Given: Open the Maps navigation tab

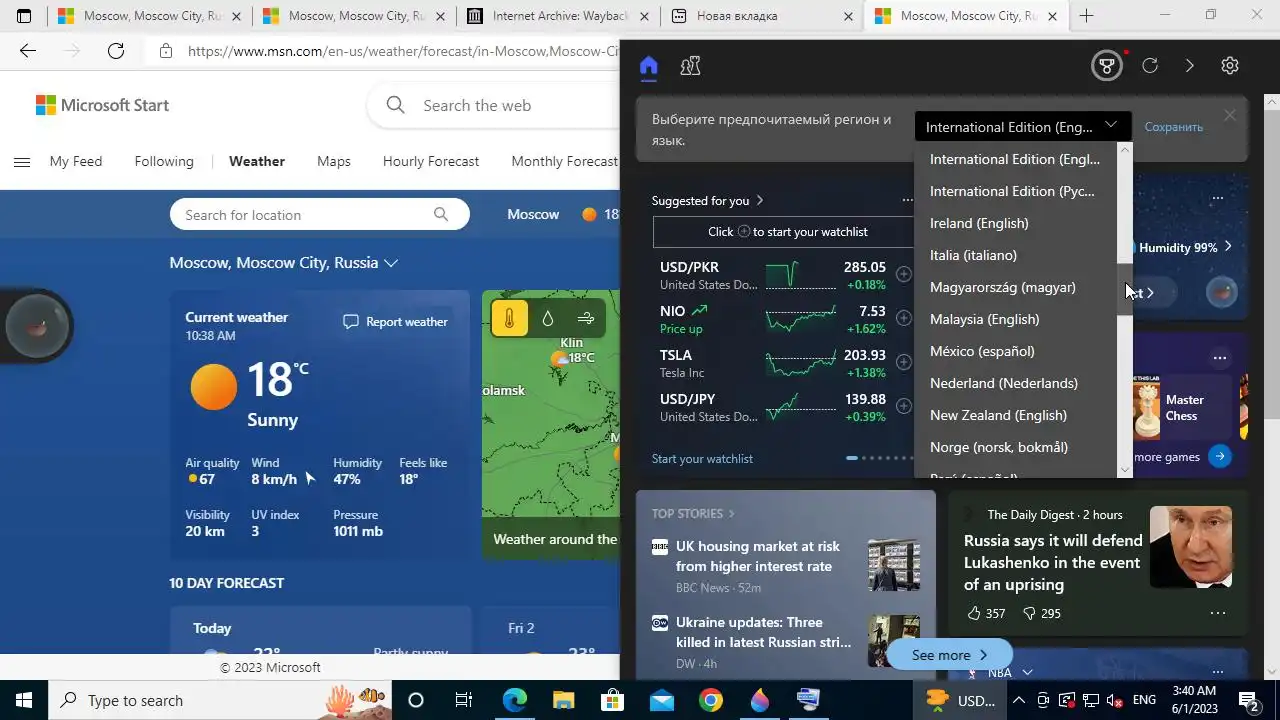Looking at the screenshot, I should 334,161.
